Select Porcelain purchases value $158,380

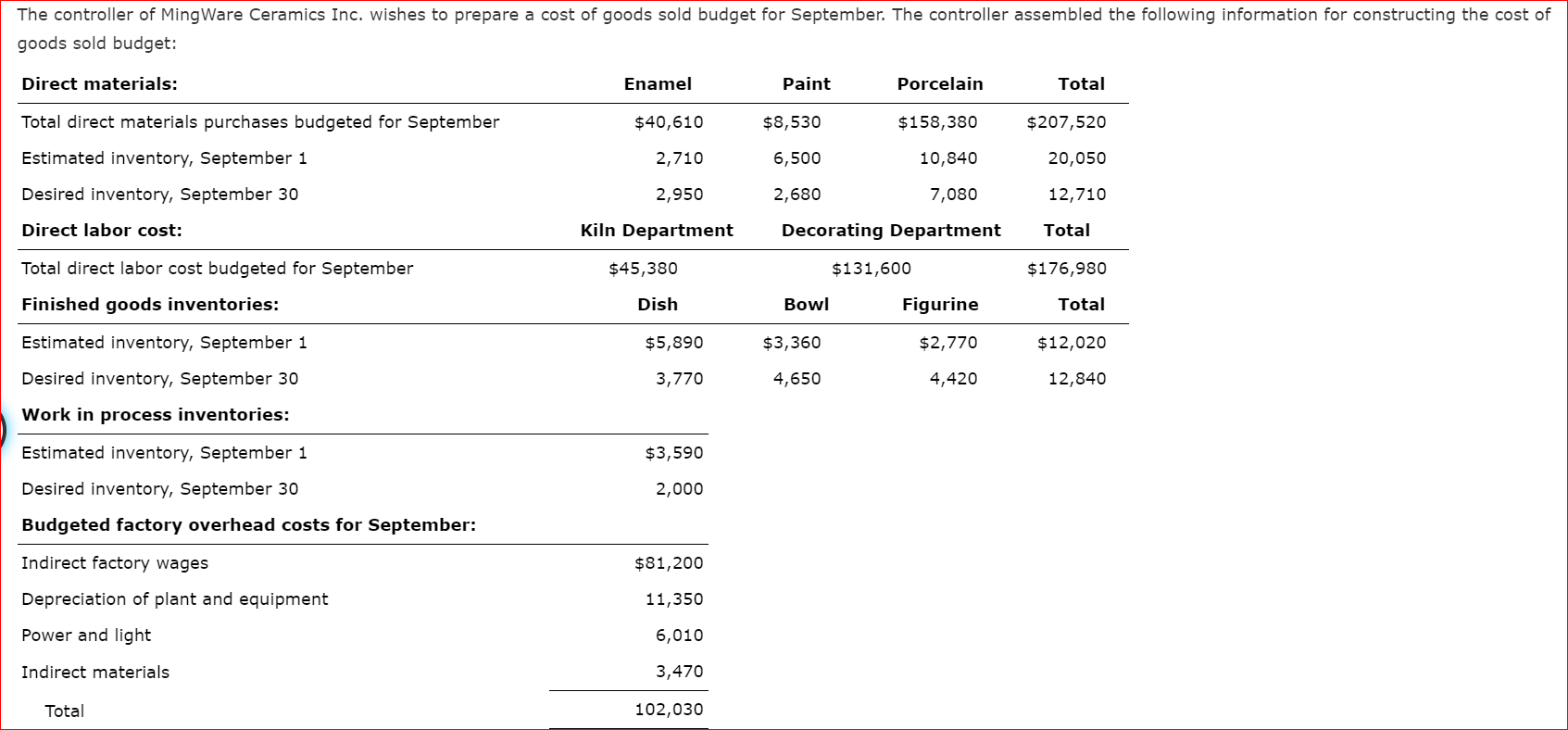click(x=937, y=122)
